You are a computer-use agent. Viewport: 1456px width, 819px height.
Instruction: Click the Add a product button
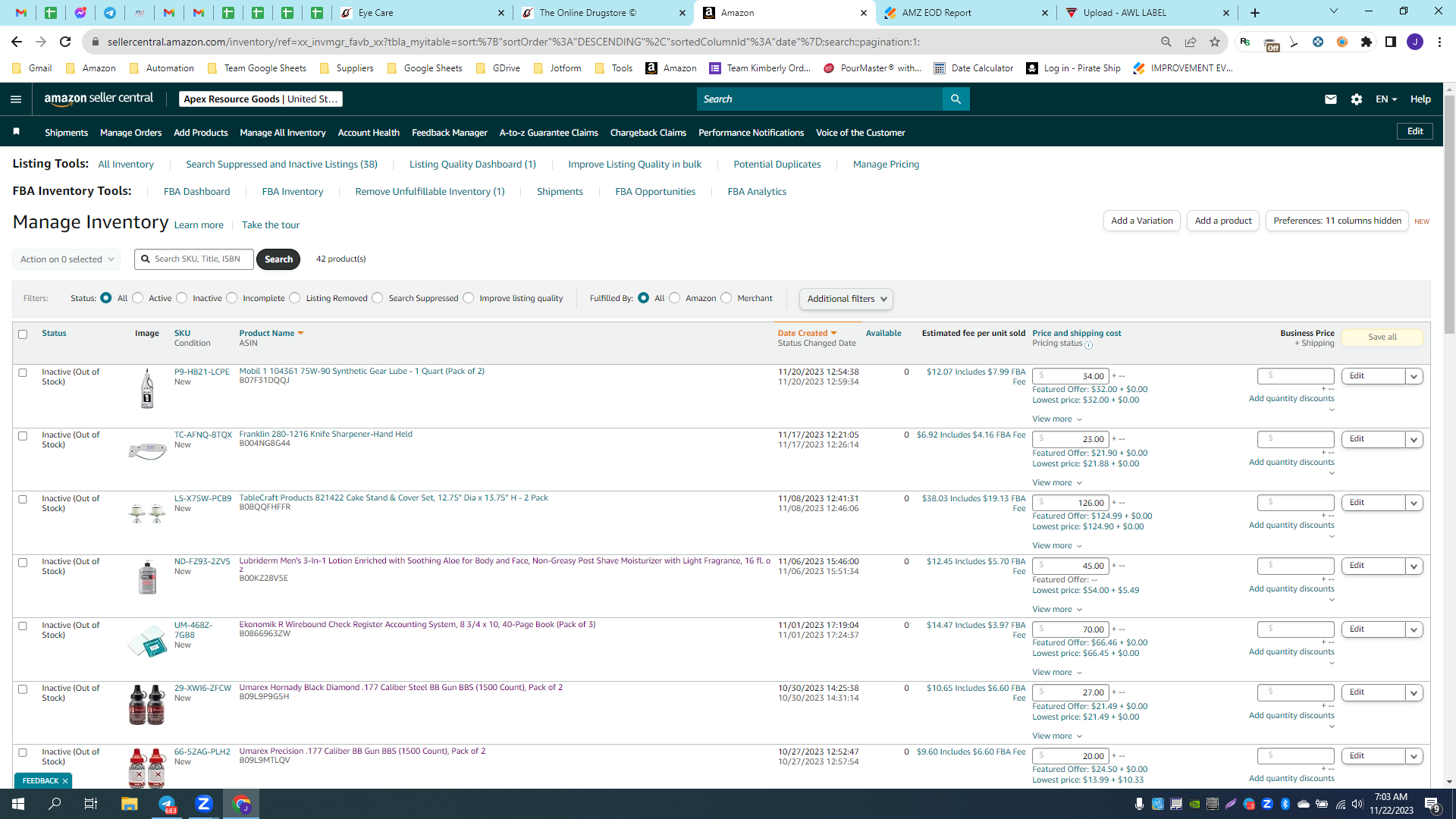click(1223, 221)
